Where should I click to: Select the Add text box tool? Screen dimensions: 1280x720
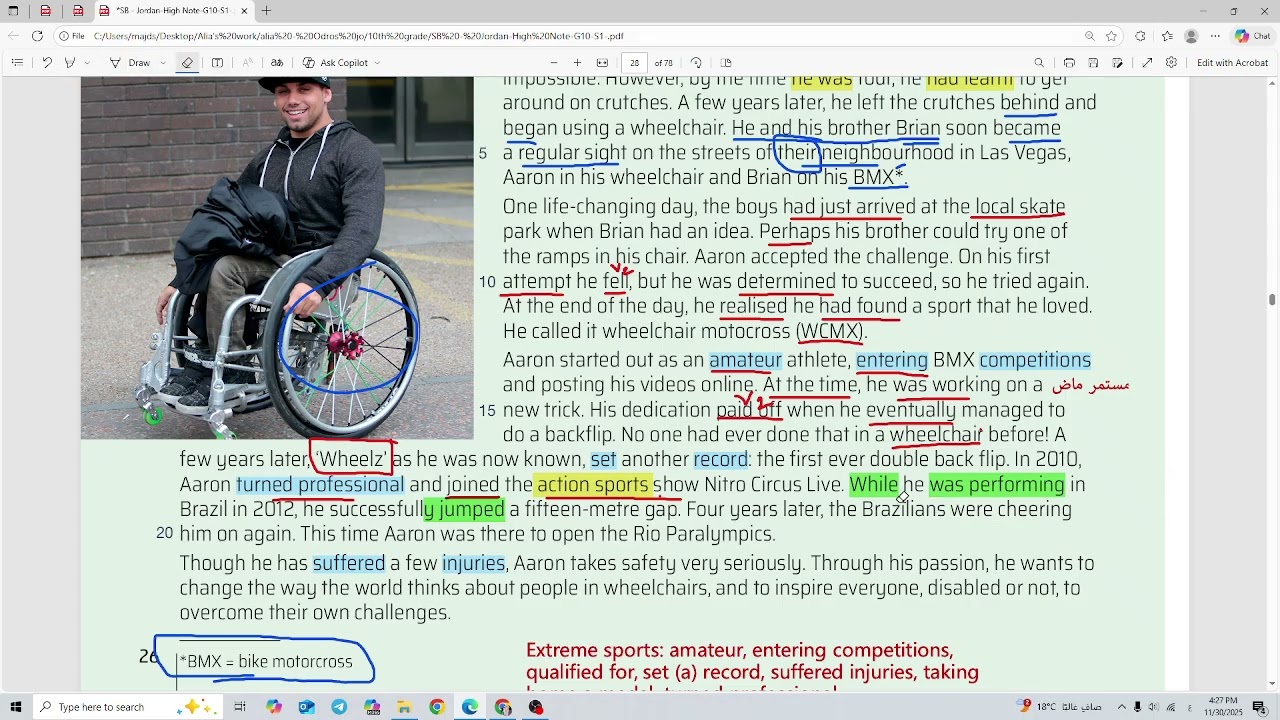(x=217, y=62)
